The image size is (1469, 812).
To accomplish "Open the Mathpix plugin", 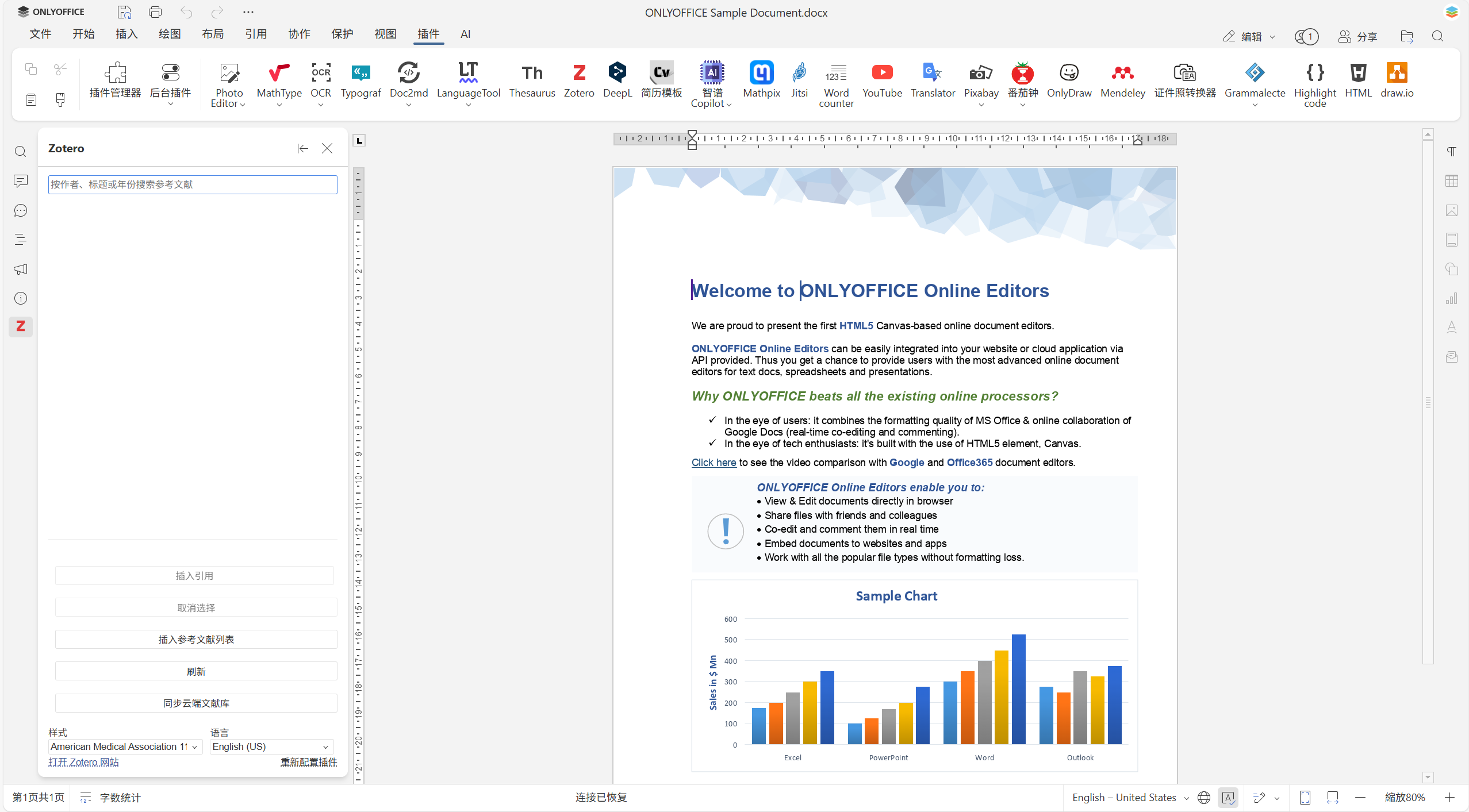I will pos(761,81).
